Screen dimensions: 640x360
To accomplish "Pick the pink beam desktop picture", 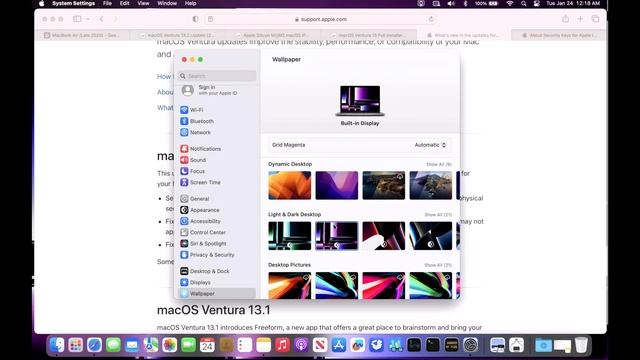I will [x=384, y=286].
